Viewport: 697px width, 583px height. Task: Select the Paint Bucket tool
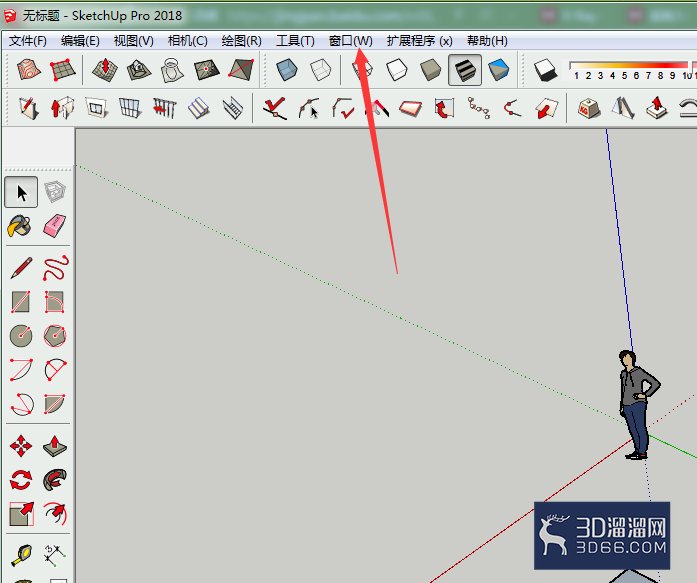20,226
